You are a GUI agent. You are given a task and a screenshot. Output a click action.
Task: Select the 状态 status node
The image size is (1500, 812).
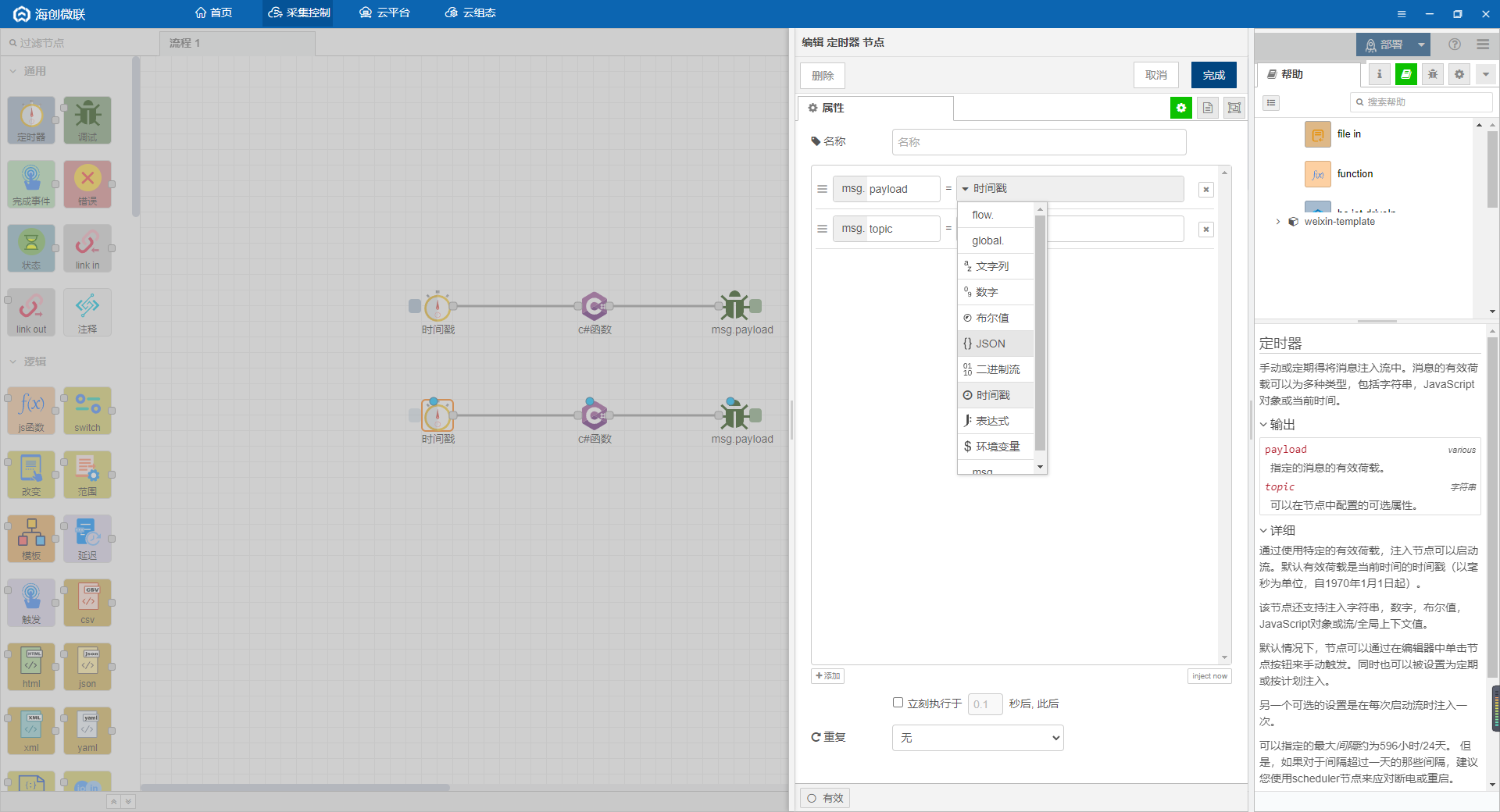coord(31,248)
